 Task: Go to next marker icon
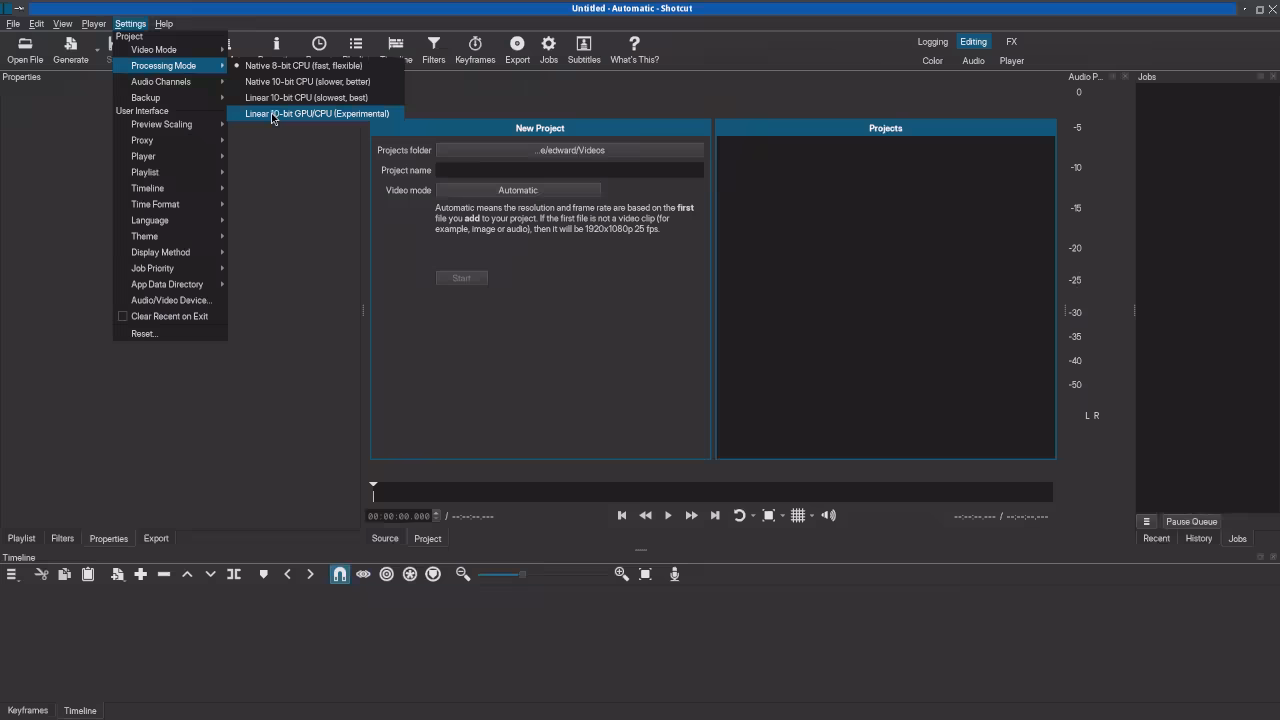[x=310, y=574]
